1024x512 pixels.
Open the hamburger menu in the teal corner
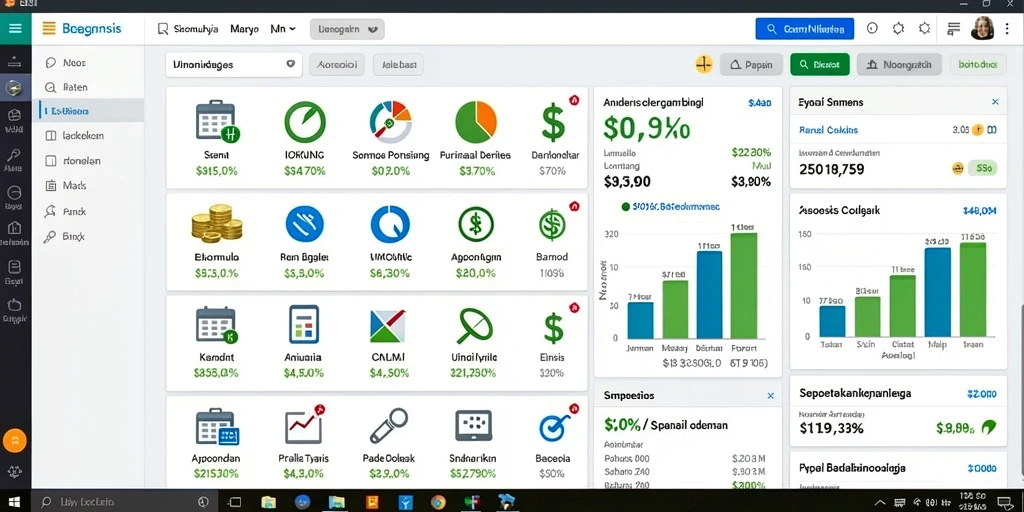click(x=15, y=29)
